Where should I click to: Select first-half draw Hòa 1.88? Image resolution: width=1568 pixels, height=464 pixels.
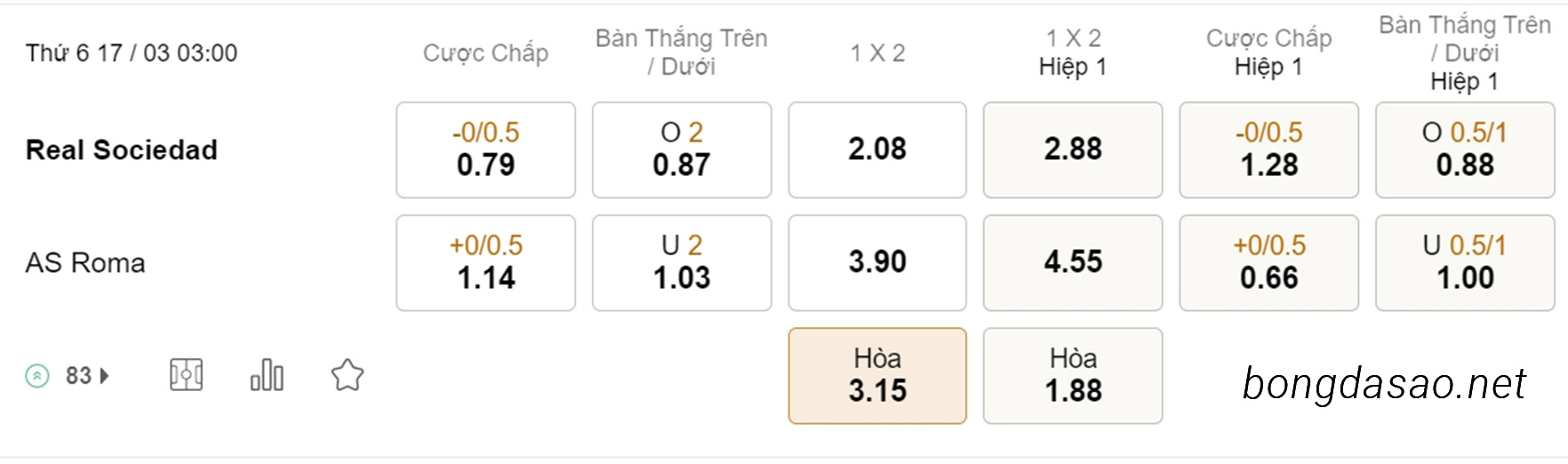(x=1073, y=375)
